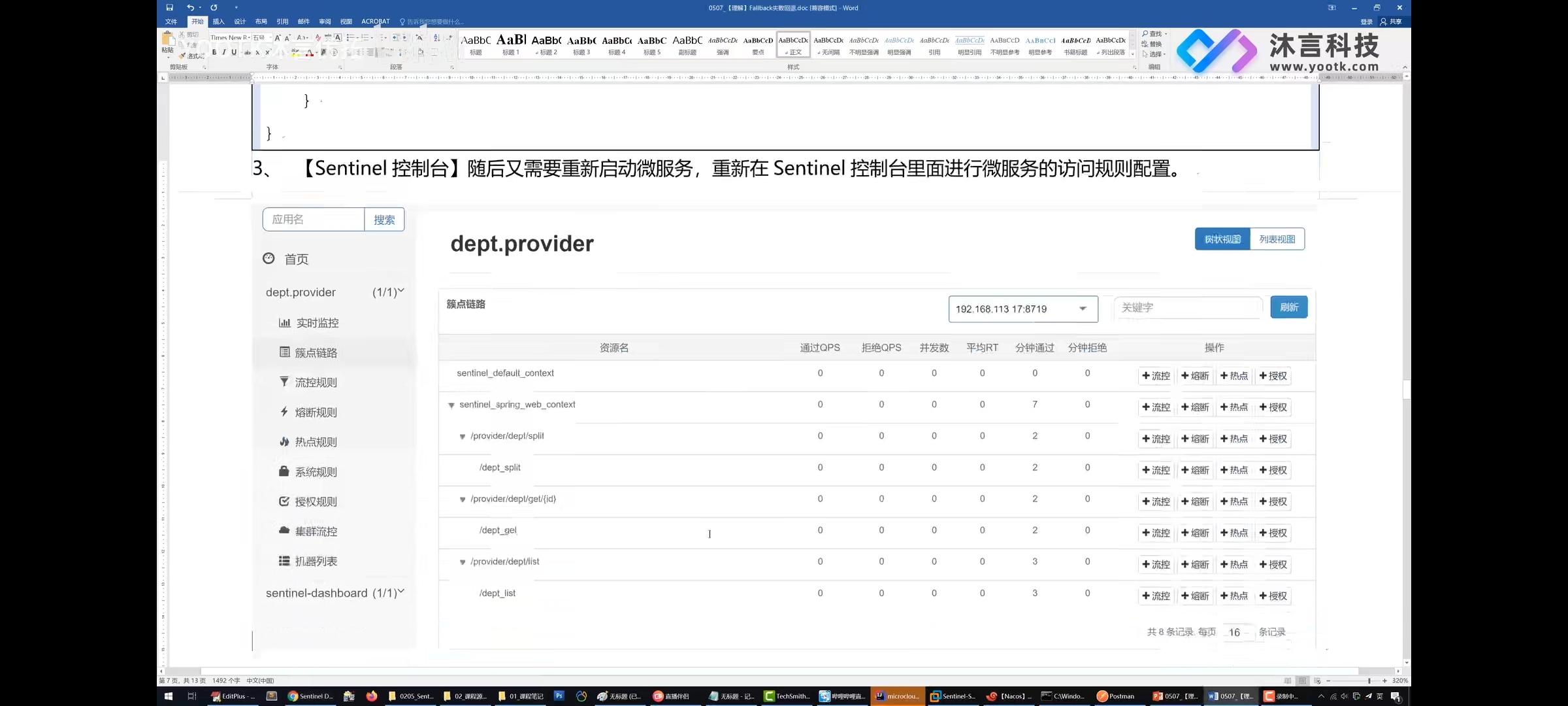Click the Windows Start button
The height and width of the screenshot is (706, 1568).
coord(168,696)
